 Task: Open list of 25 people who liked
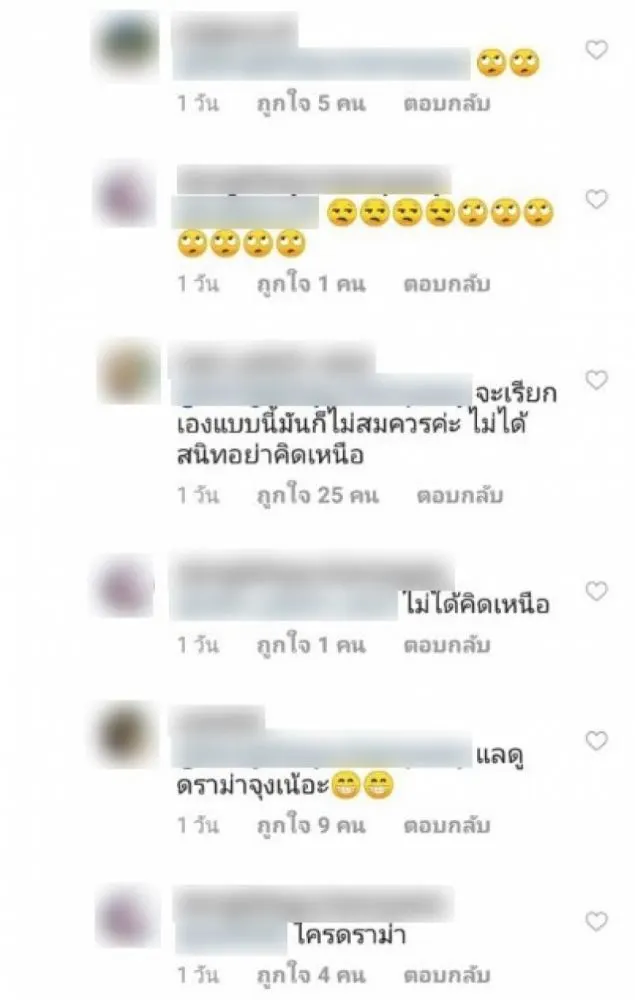click(x=318, y=495)
